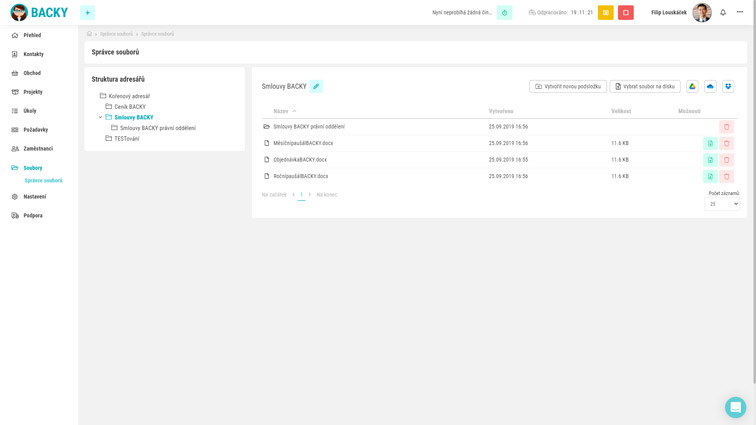Open Kontakty in the sidebar
This screenshot has width=756, height=425.
coord(33,54)
